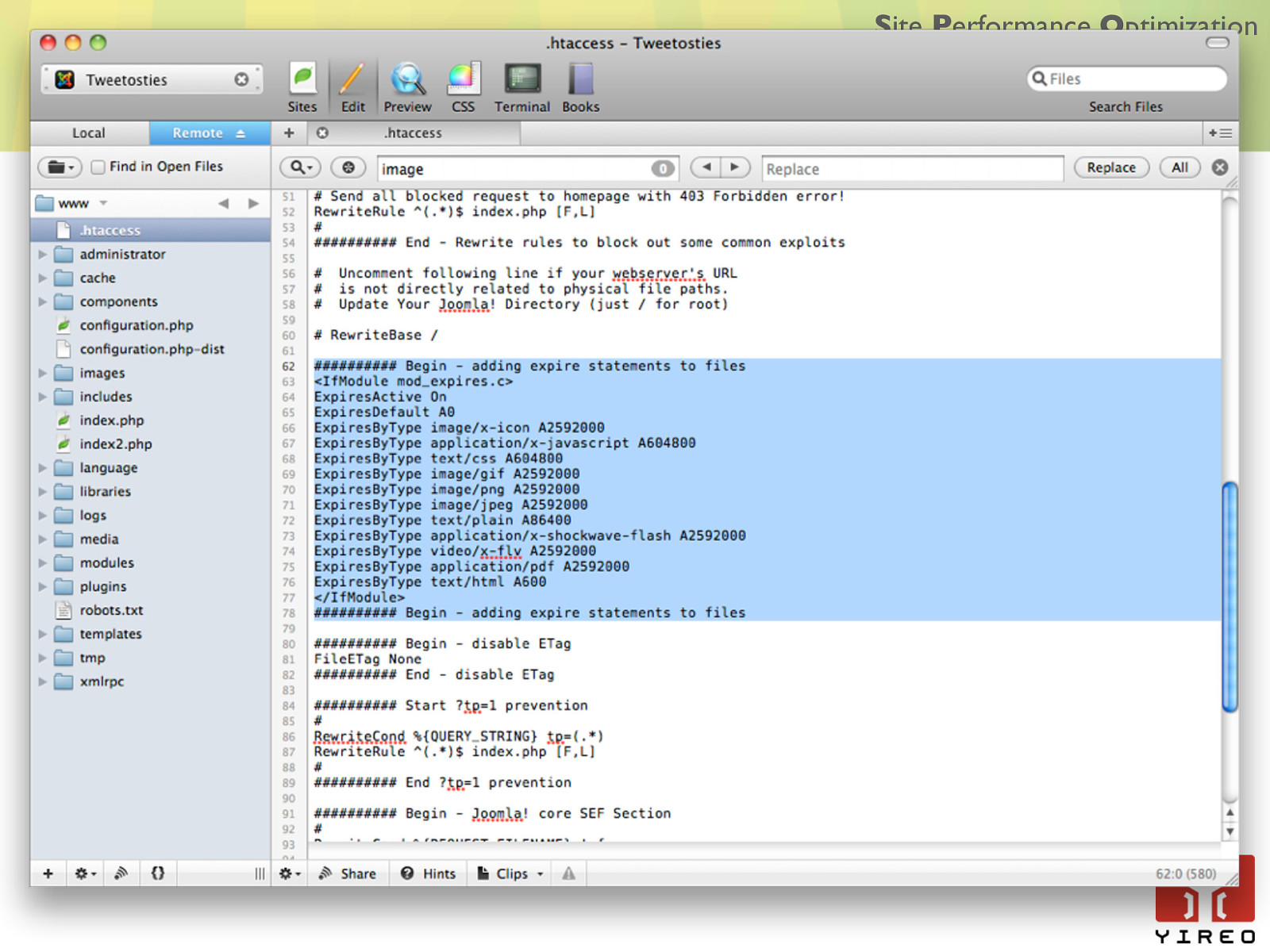
Task: Show Hints panel
Action: 429,873
